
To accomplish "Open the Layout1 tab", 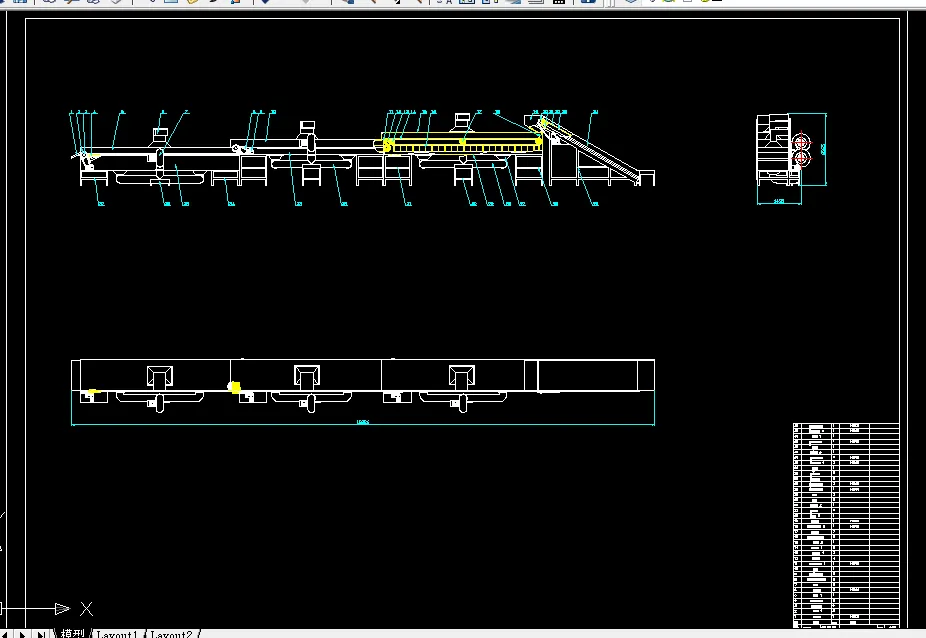I will (116, 633).
